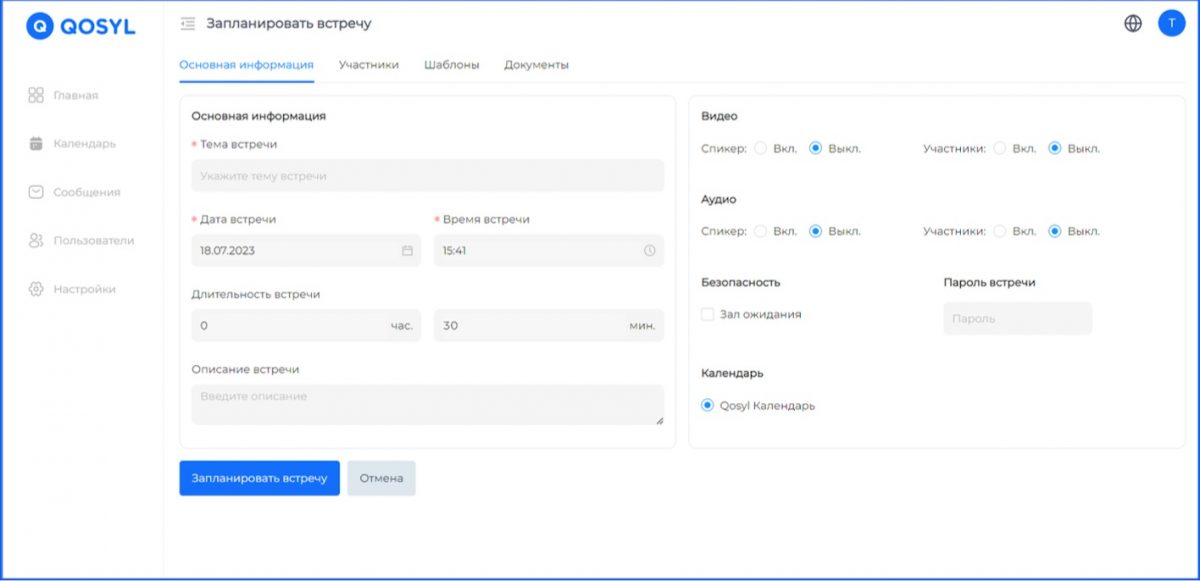The image size is (1200, 581).
Task: Click the Qosyl logo icon
Action: pyautogui.click(x=39, y=27)
